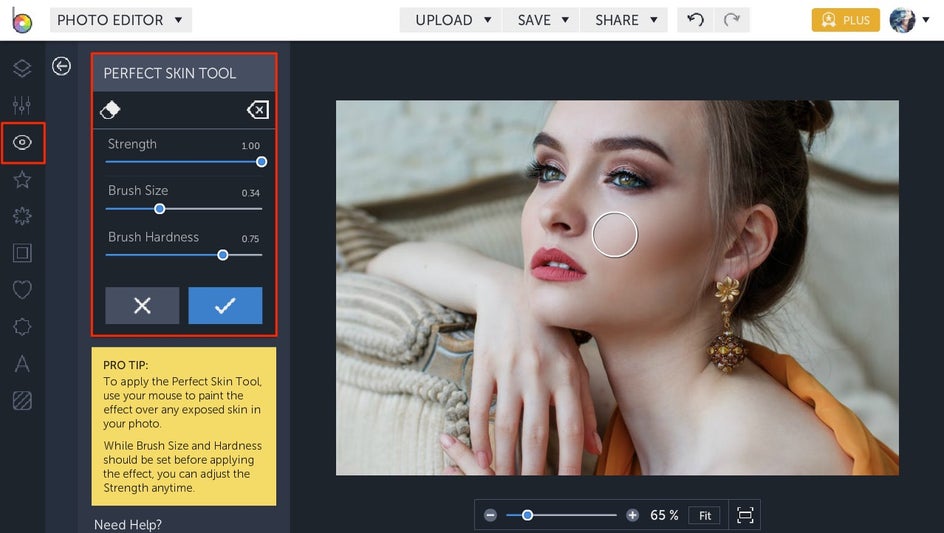The image size is (944, 533).
Task: Open the Text tool letter A icon
Action: (x=22, y=363)
